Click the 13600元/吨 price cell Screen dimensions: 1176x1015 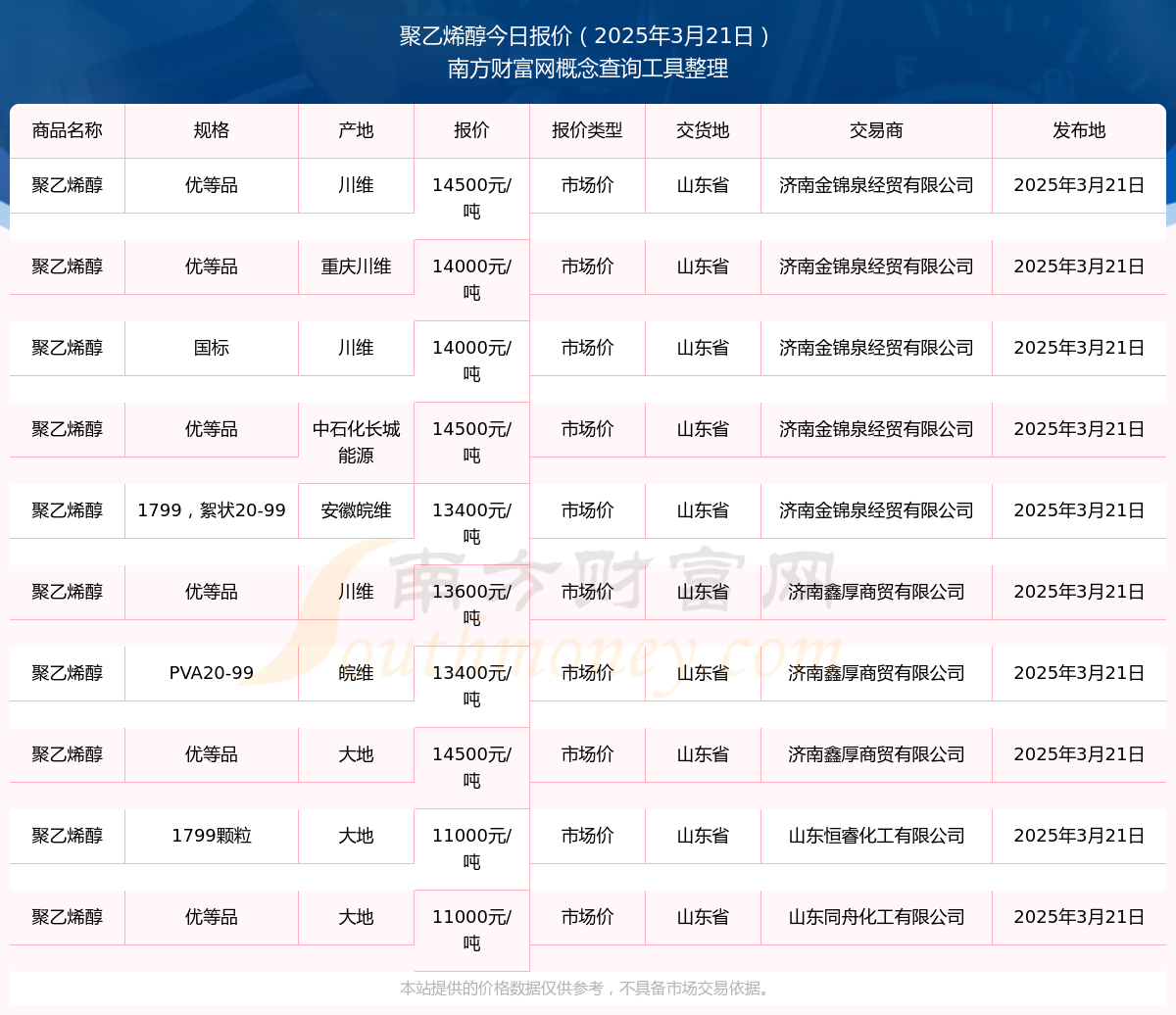click(x=471, y=604)
